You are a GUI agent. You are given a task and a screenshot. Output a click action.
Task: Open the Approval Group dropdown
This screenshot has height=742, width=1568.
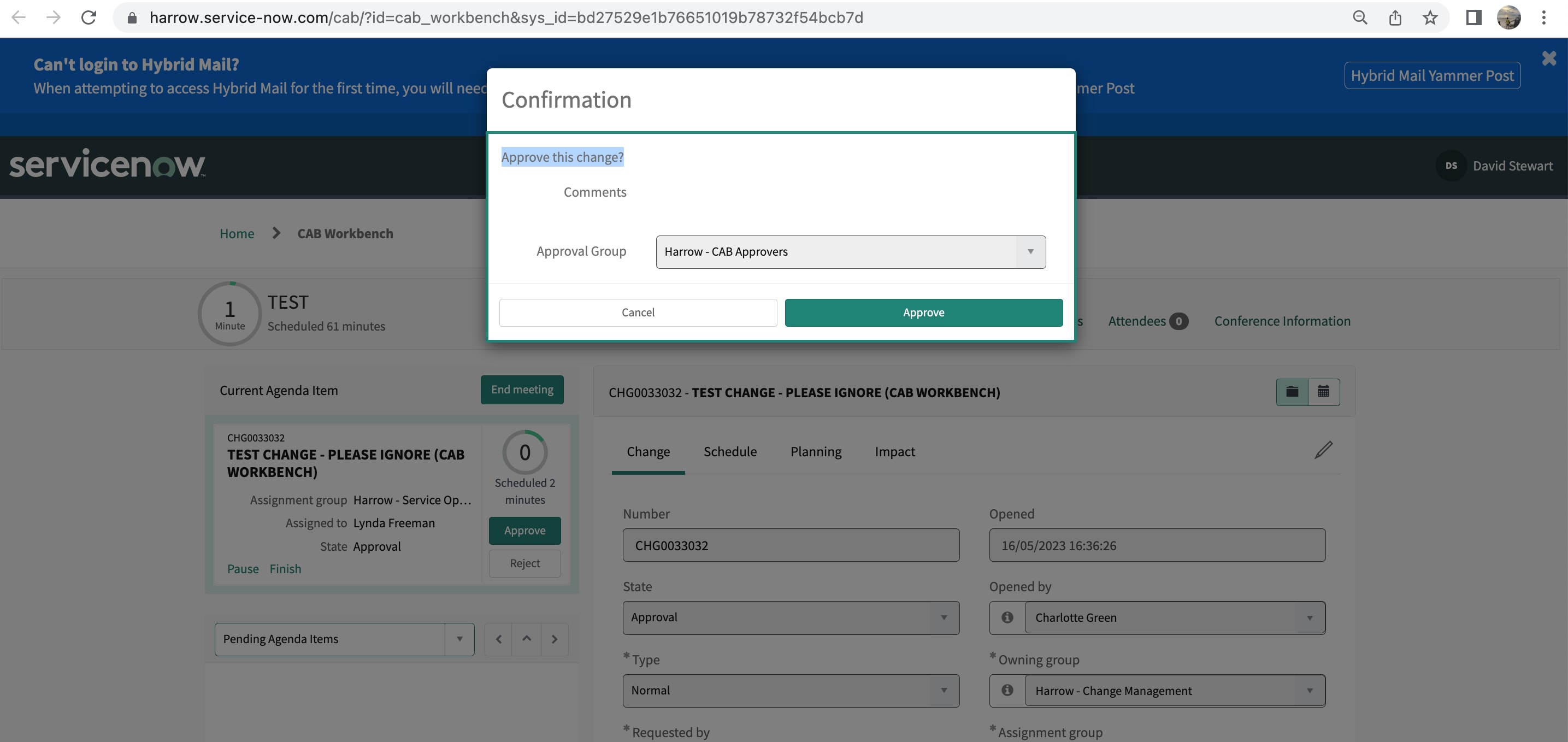click(x=1029, y=251)
